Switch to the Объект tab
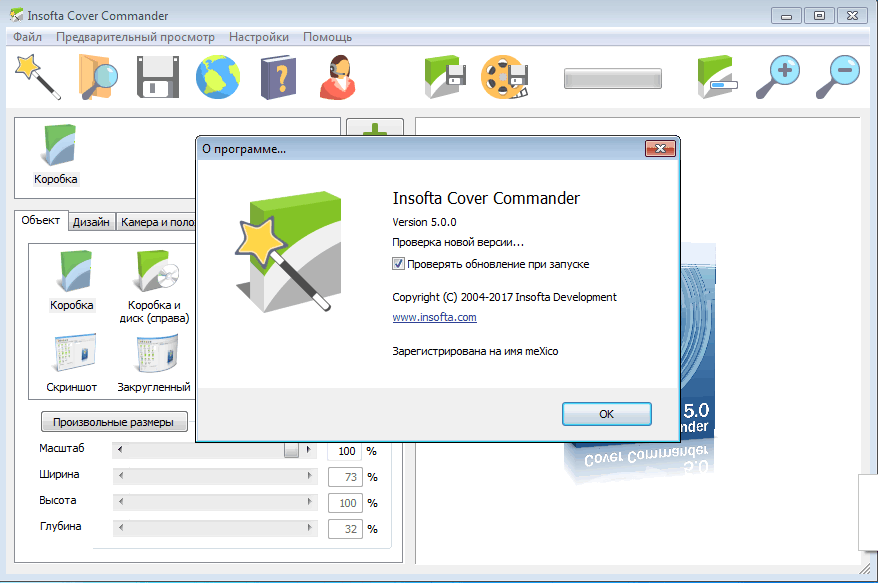Viewport: 878px width, 583px height. [x=41, y=220]
